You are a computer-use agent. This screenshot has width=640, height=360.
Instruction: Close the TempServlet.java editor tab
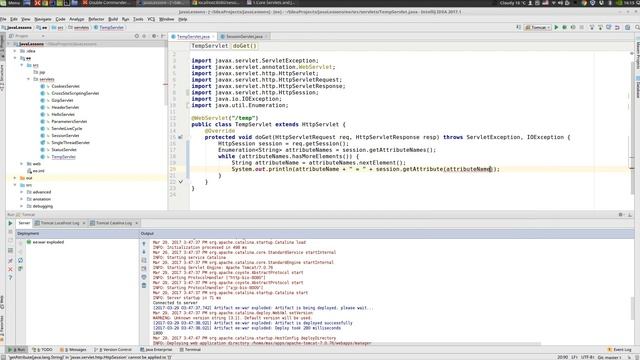tap(213, 36)
